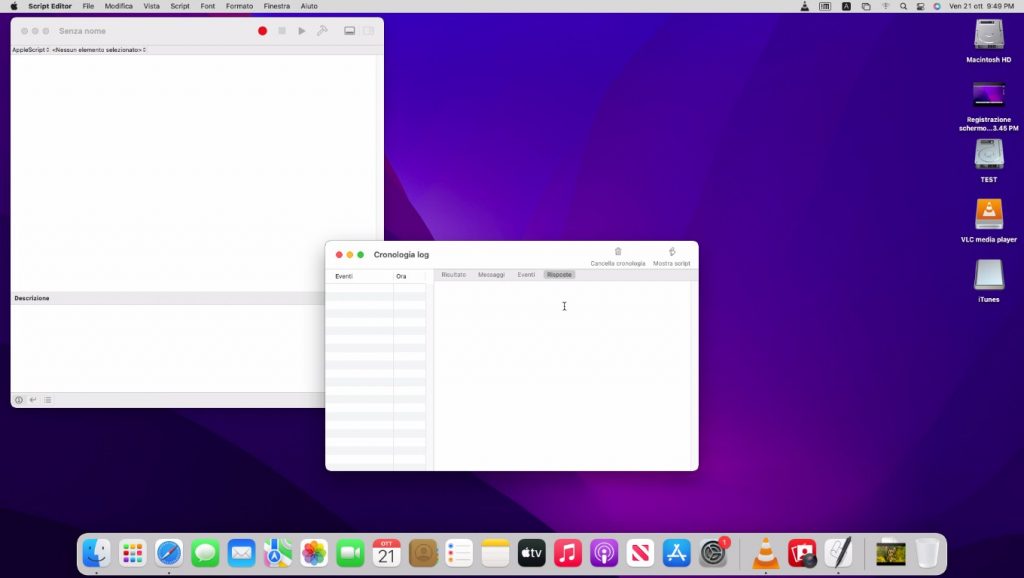Select the Messaggi tab
This screenshot has width=1024, height=578.
coord(491,274)
